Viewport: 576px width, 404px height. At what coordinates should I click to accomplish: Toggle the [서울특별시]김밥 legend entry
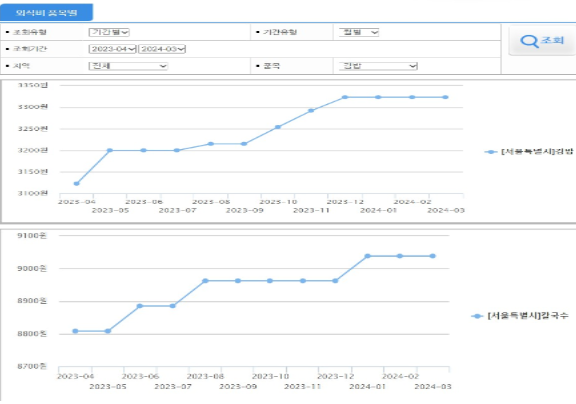[529, 152]
